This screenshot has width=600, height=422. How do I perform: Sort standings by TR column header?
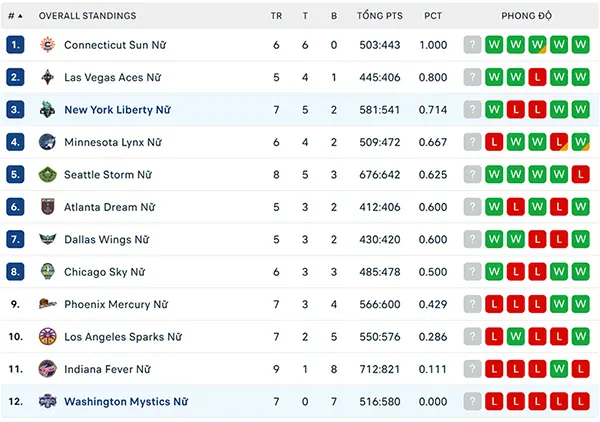click(276, 16)
